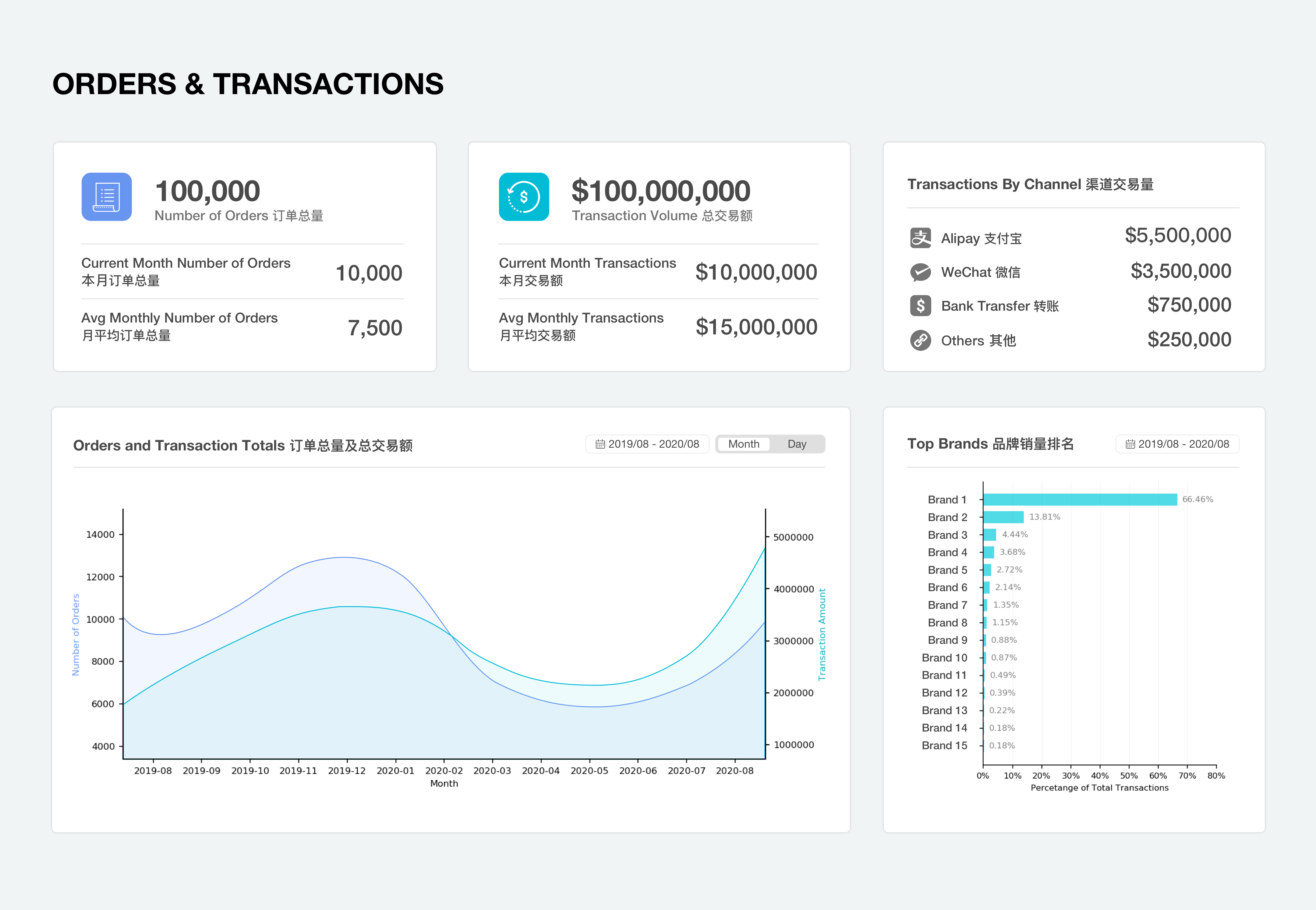
Task: Switch the chart to Month view
Action: click(743, 444)
